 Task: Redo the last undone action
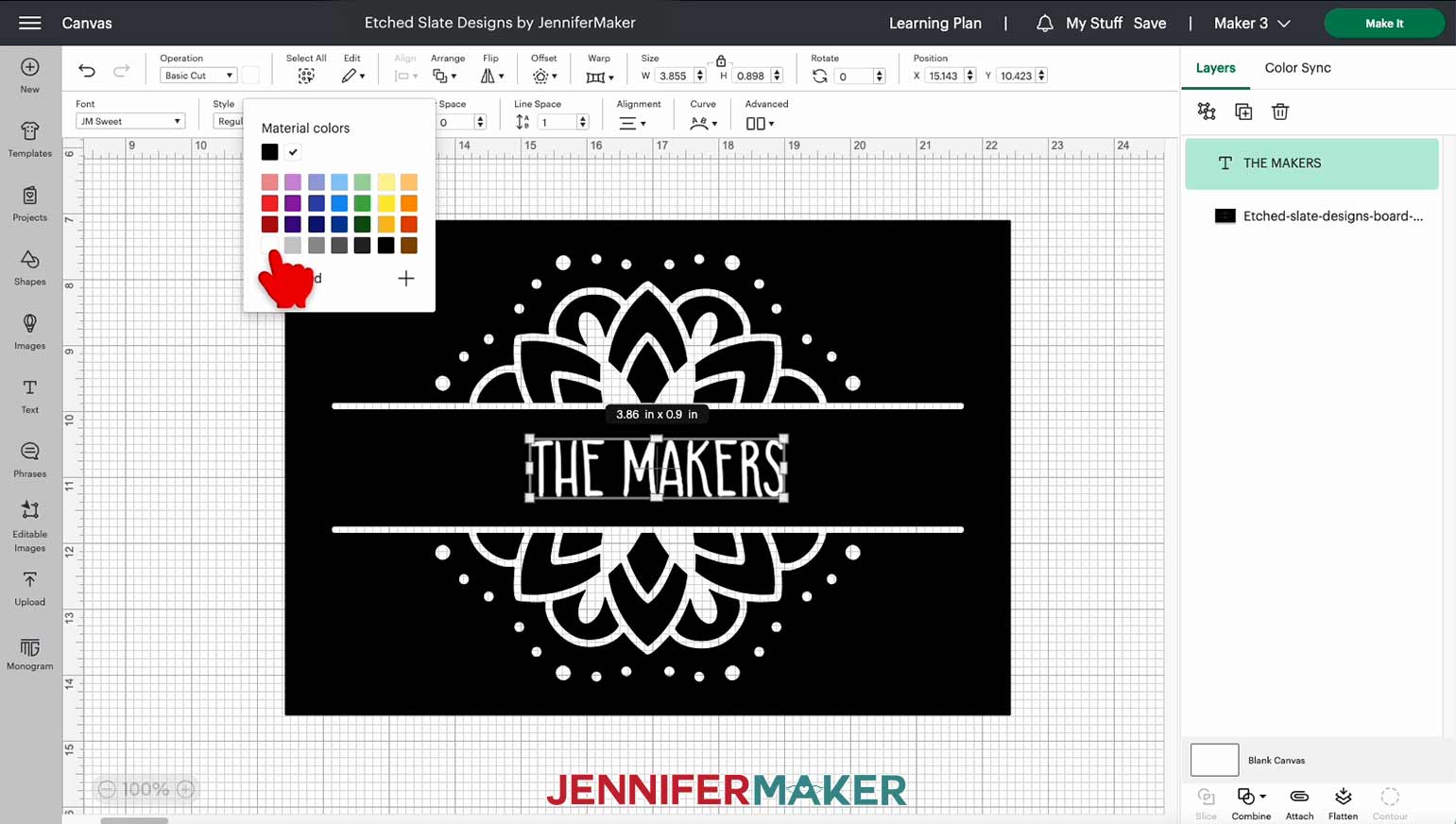121,71
